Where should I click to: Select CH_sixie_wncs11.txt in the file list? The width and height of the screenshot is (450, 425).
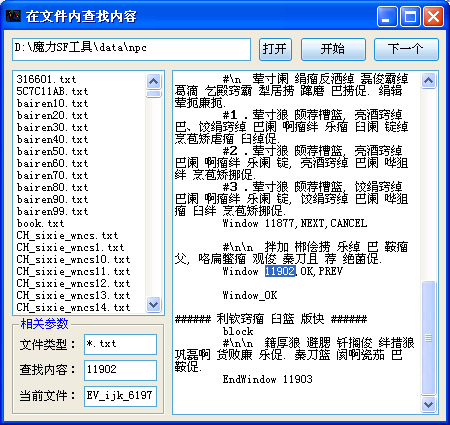(x=73, y=271)
